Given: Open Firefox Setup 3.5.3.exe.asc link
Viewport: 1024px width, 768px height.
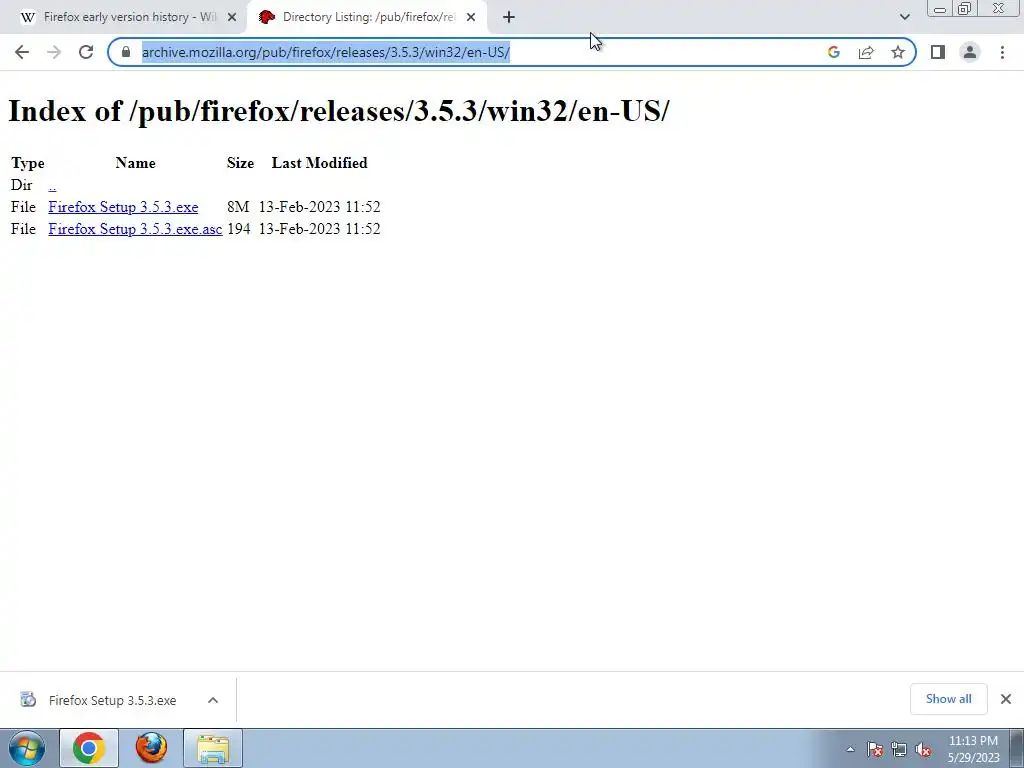Looking at the screenshot, I should [135, 229].
